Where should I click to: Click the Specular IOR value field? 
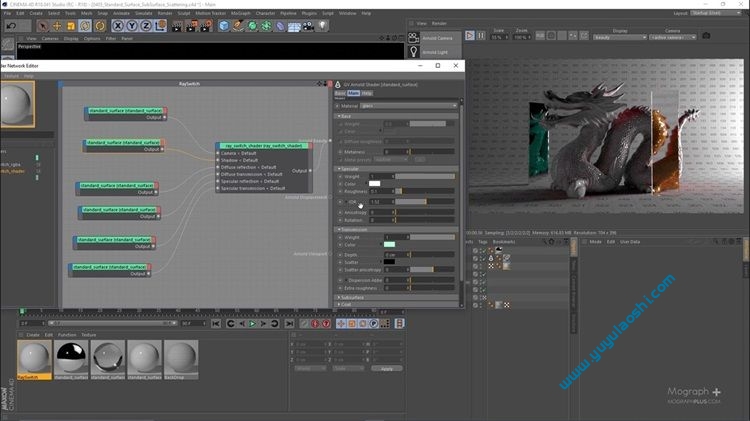pos(382,201)
